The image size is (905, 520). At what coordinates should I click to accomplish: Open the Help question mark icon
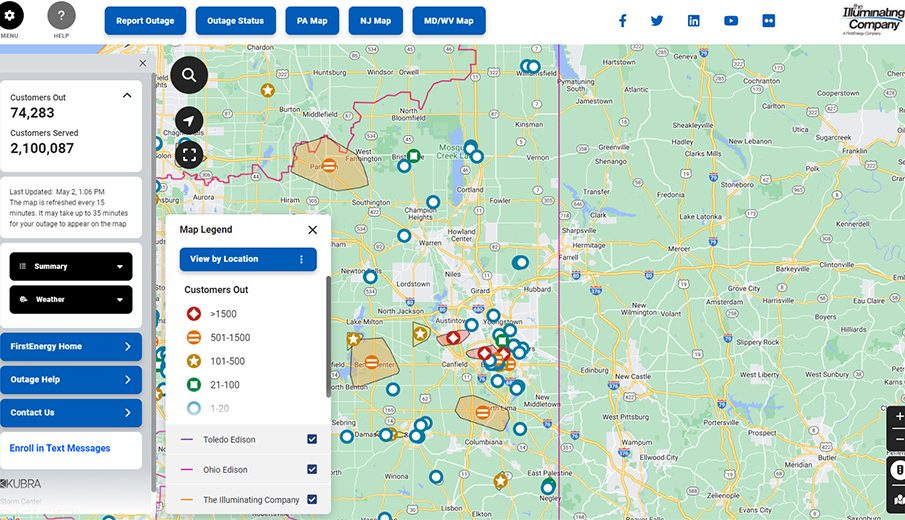(x=61, y=16)
